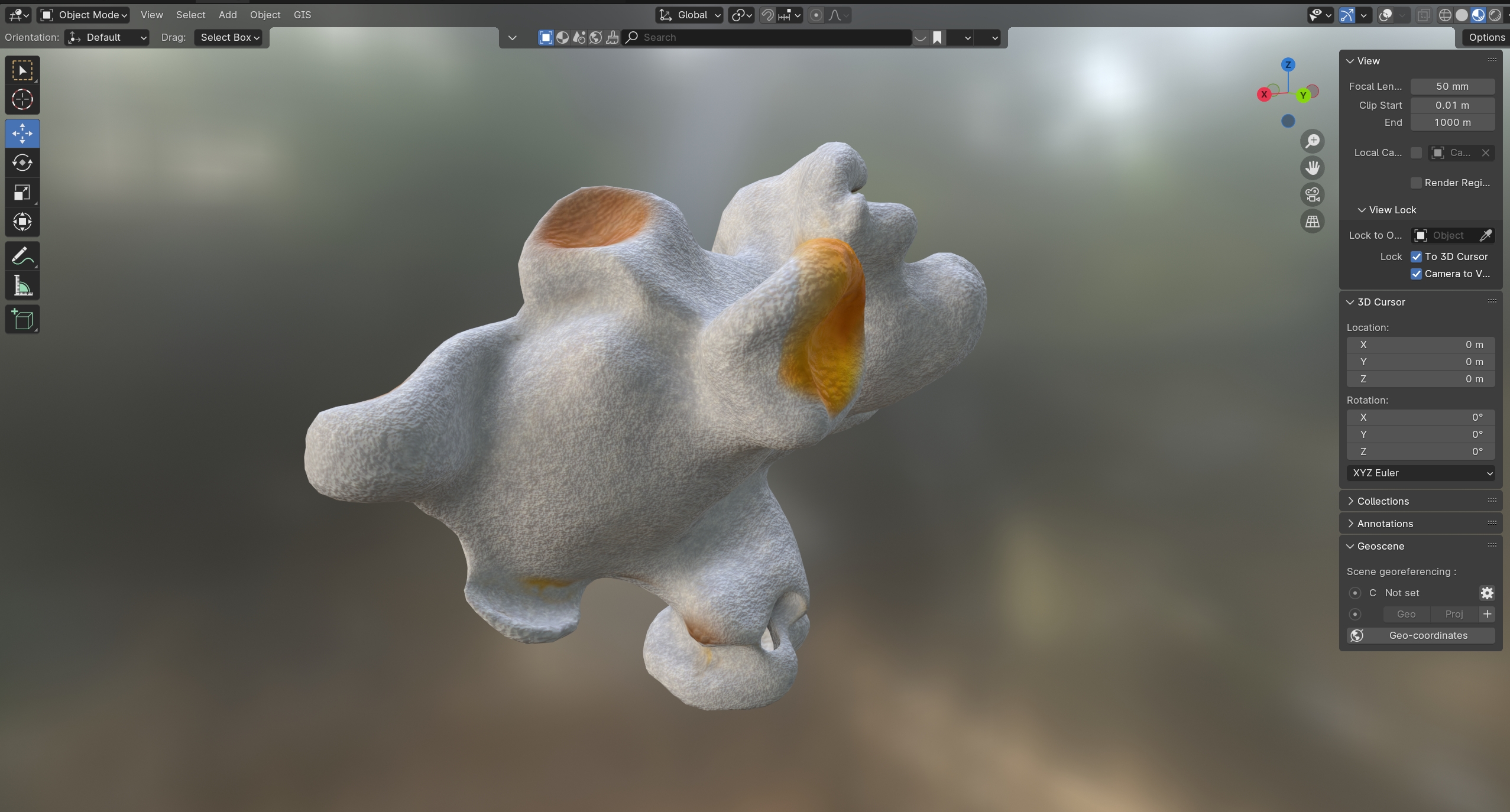1510x812 pixels.
Task: Click the Geo-coordinates button
Action: (x=1420, y=635)
